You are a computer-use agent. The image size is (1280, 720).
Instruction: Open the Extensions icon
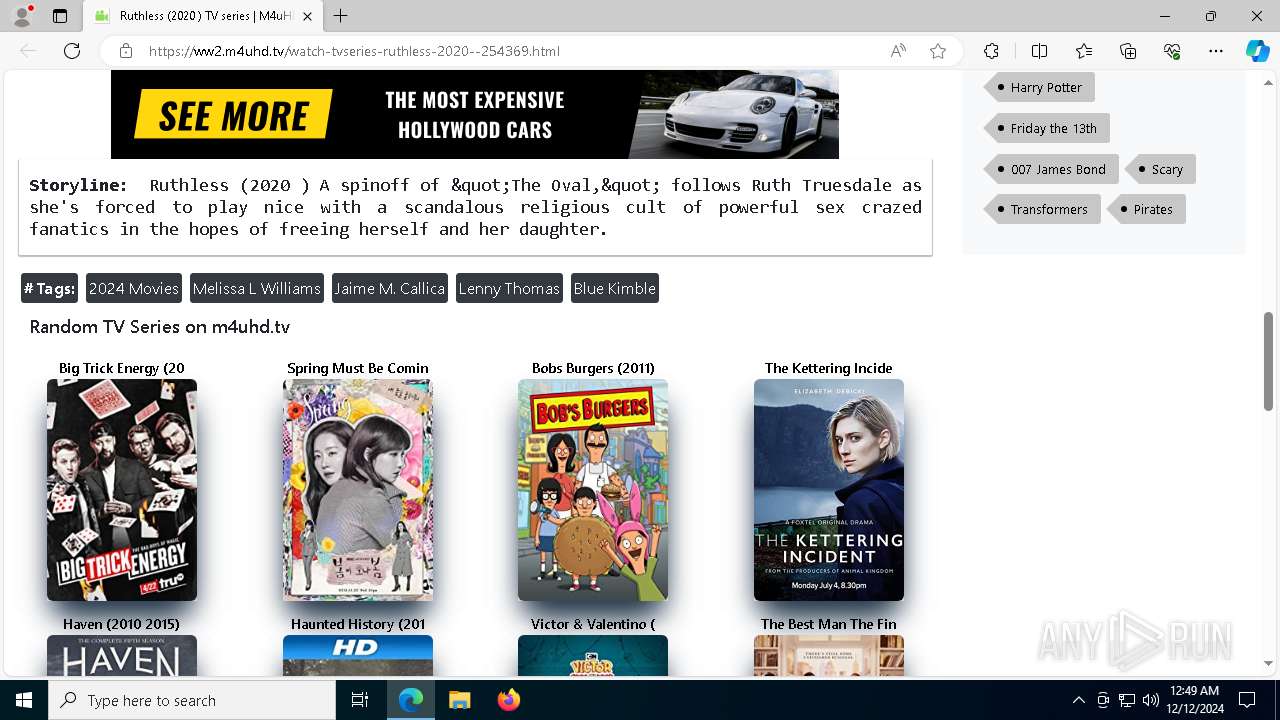click(x=991, y=51)
